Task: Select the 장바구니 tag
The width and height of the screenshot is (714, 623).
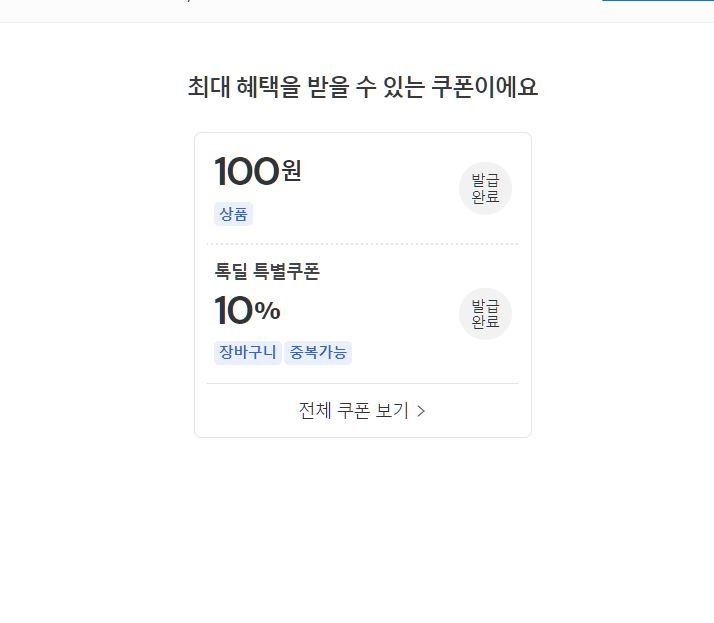Action: [248, 352]
